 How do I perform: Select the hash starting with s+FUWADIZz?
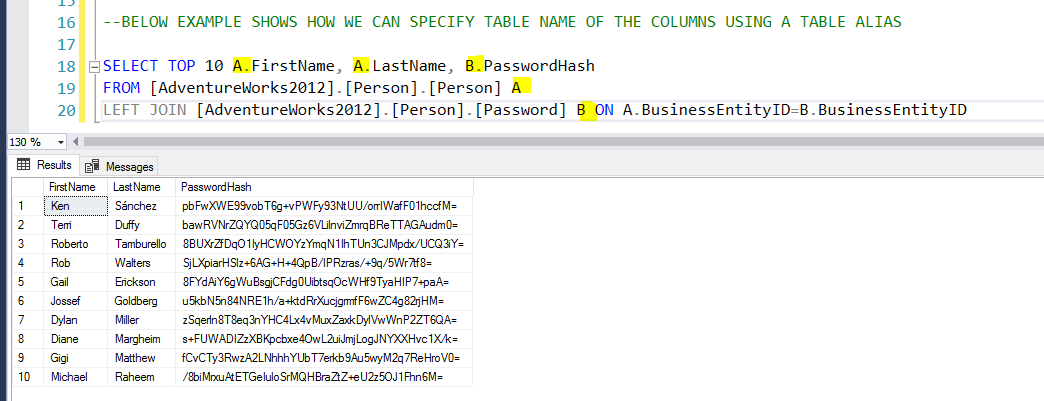coord(324,339)
